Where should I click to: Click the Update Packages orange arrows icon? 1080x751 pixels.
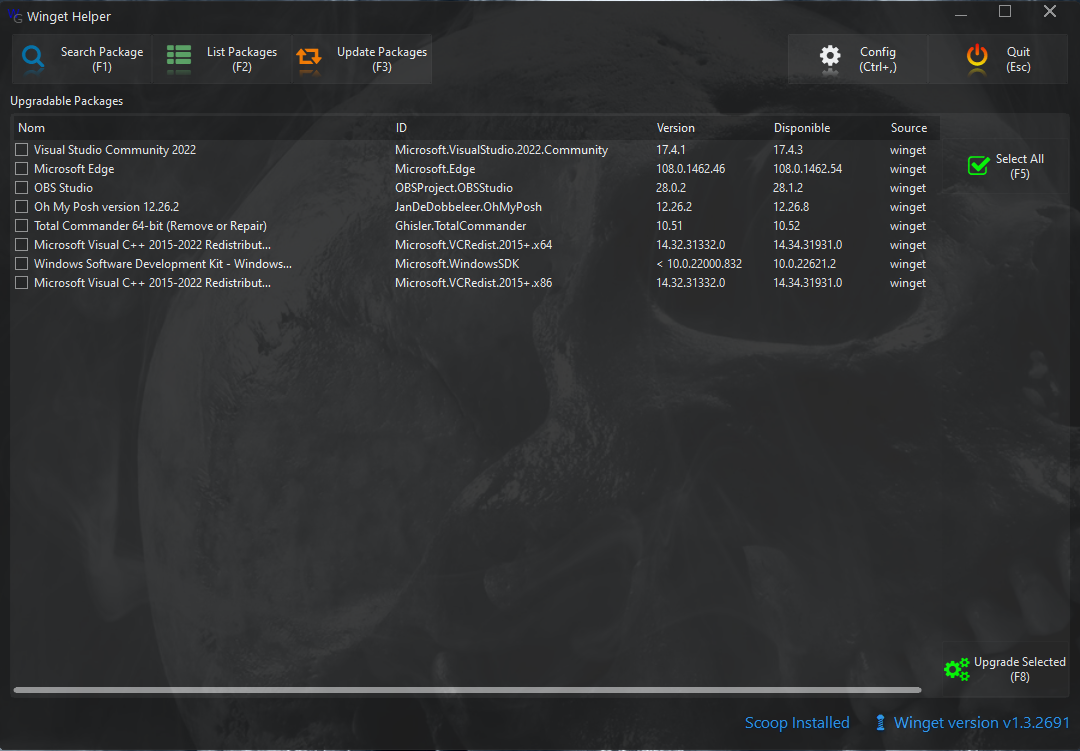[x=309, y=58]
